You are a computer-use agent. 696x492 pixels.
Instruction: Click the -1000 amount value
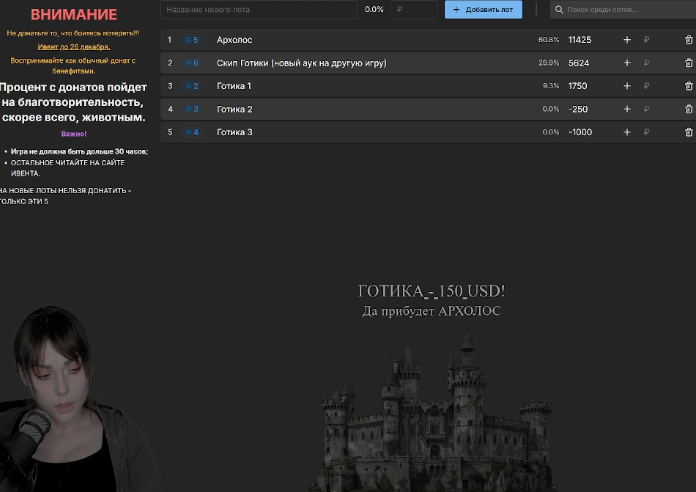click(x=580, y=132)
